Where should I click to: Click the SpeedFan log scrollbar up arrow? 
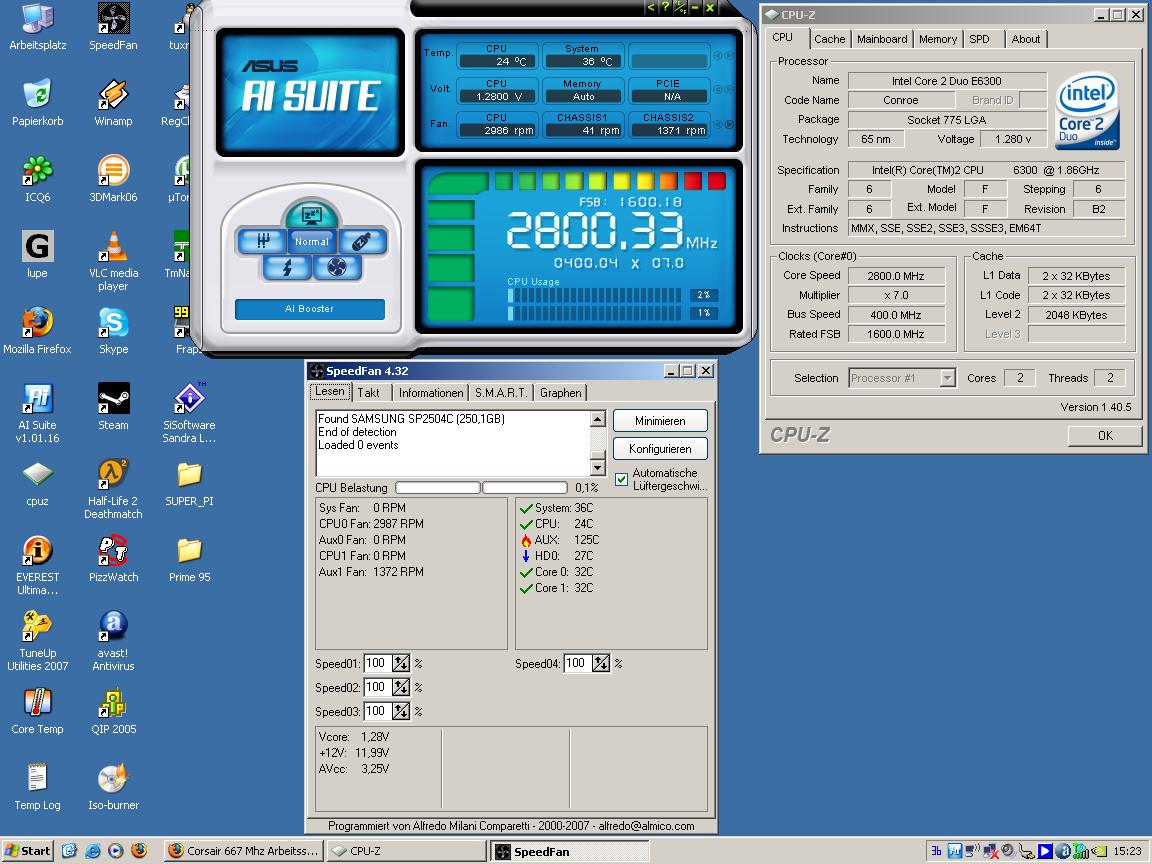pyautogui.click(x=598, y=420)
